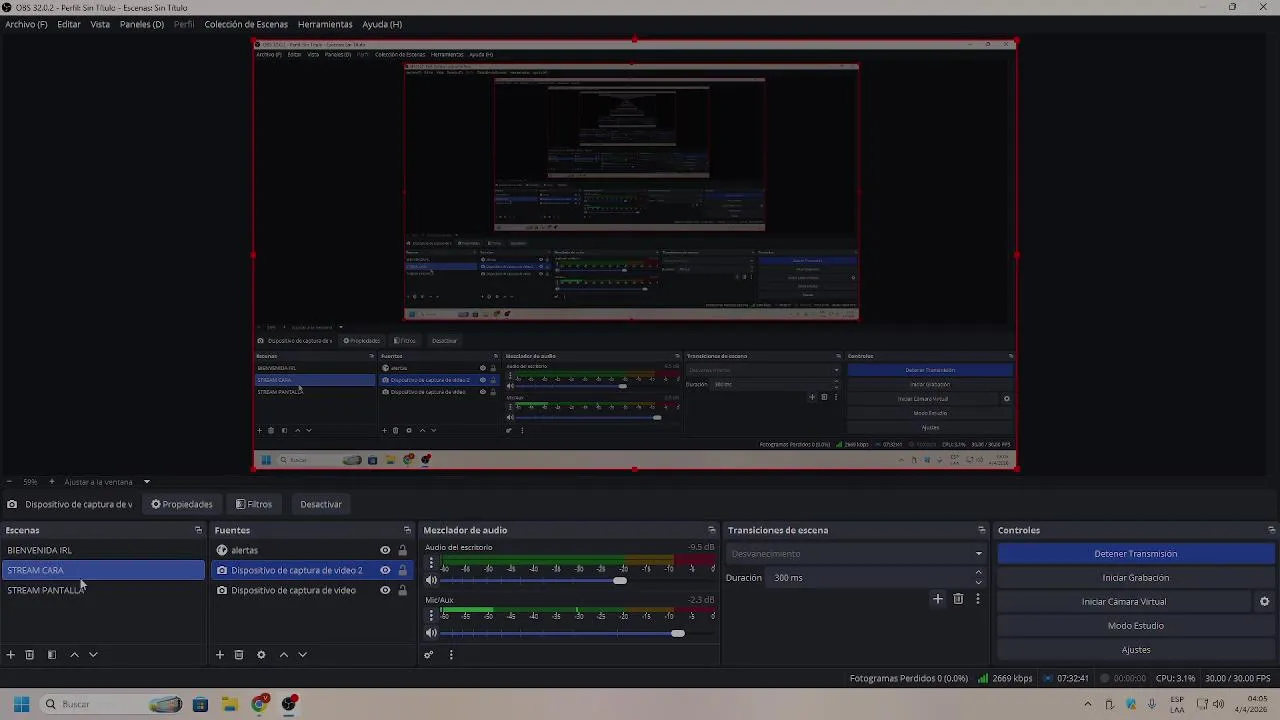Viewport: 1280px width, 720px height.
Task: Move the scene up with the up arrow
Action: click(x=74, y=655)
